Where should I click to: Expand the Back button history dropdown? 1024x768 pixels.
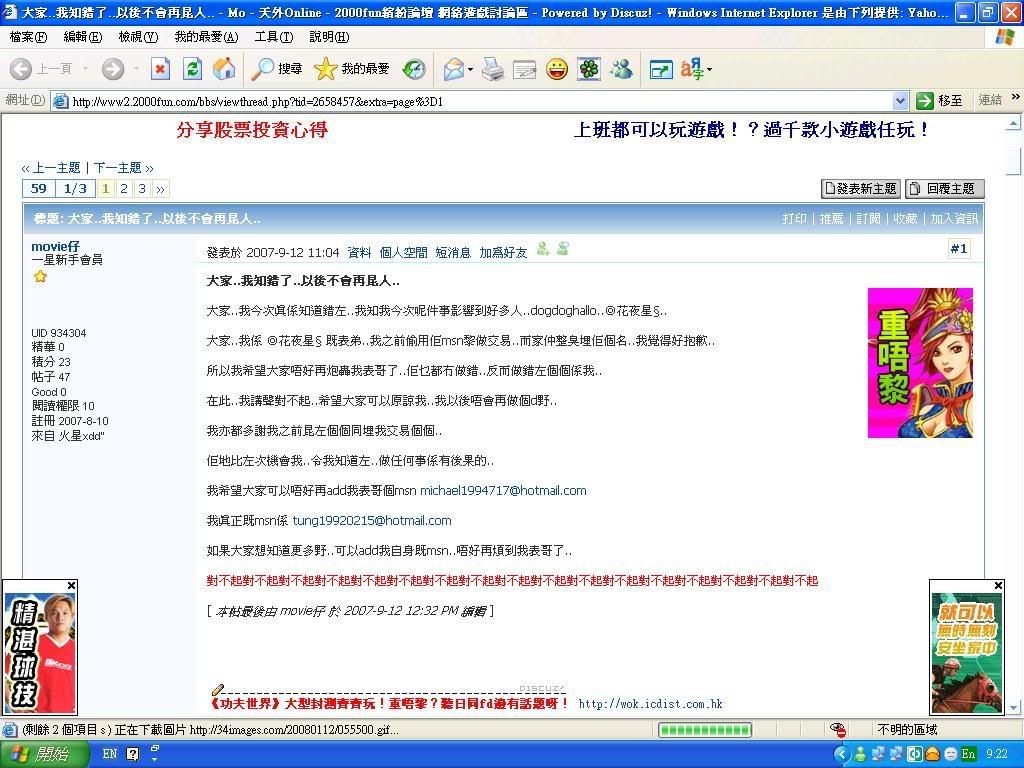[x=85, y=69]
